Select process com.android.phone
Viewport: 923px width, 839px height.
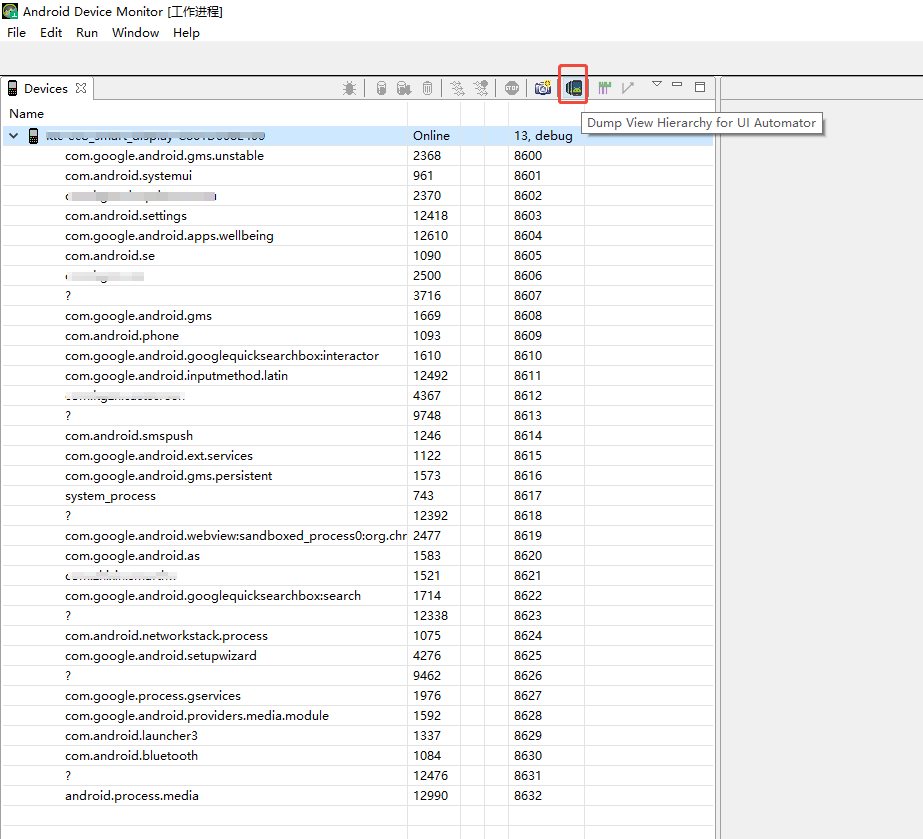122,336
